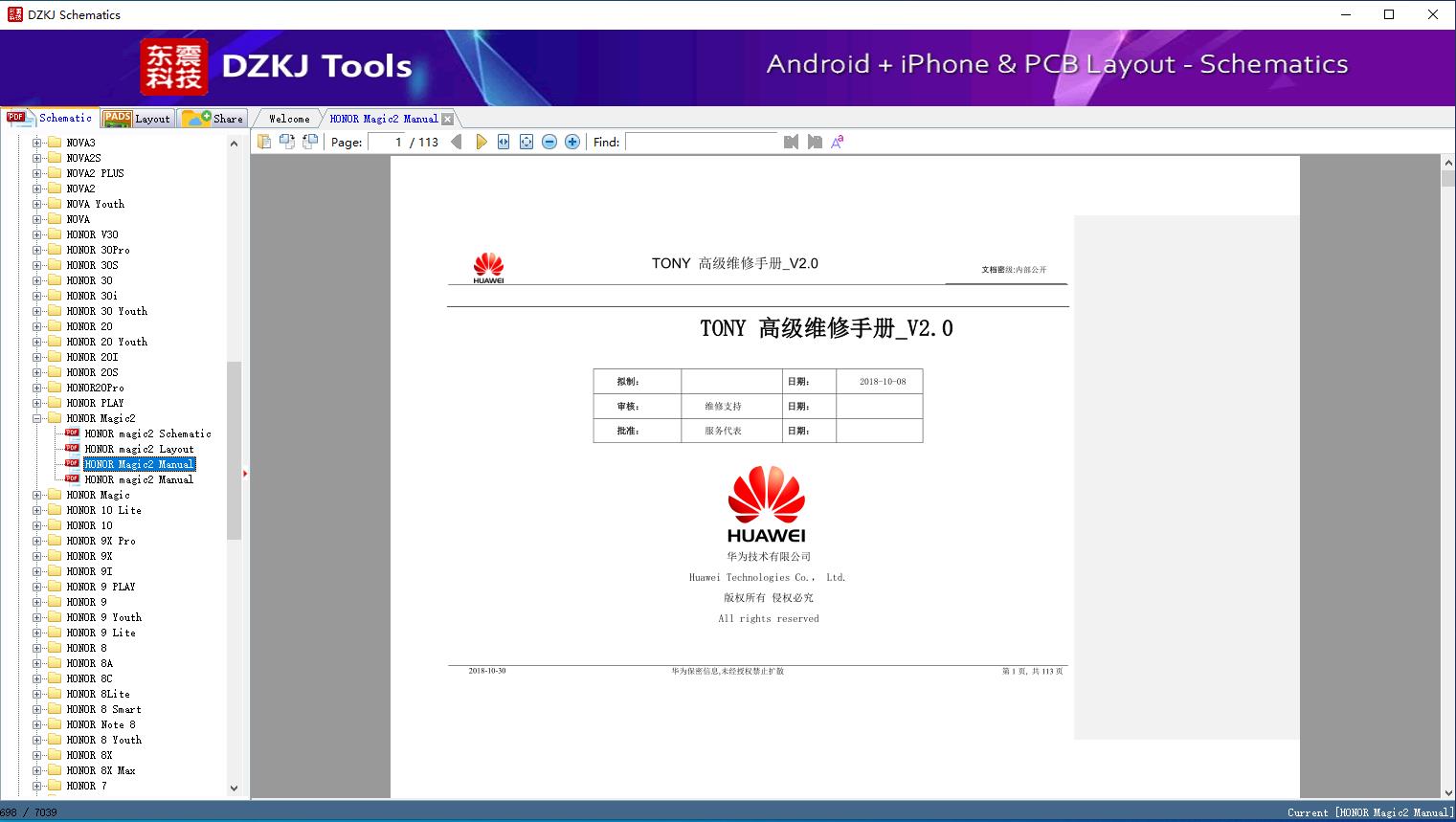Click the Find search field

pyautogui.click(x=702, y=142)
